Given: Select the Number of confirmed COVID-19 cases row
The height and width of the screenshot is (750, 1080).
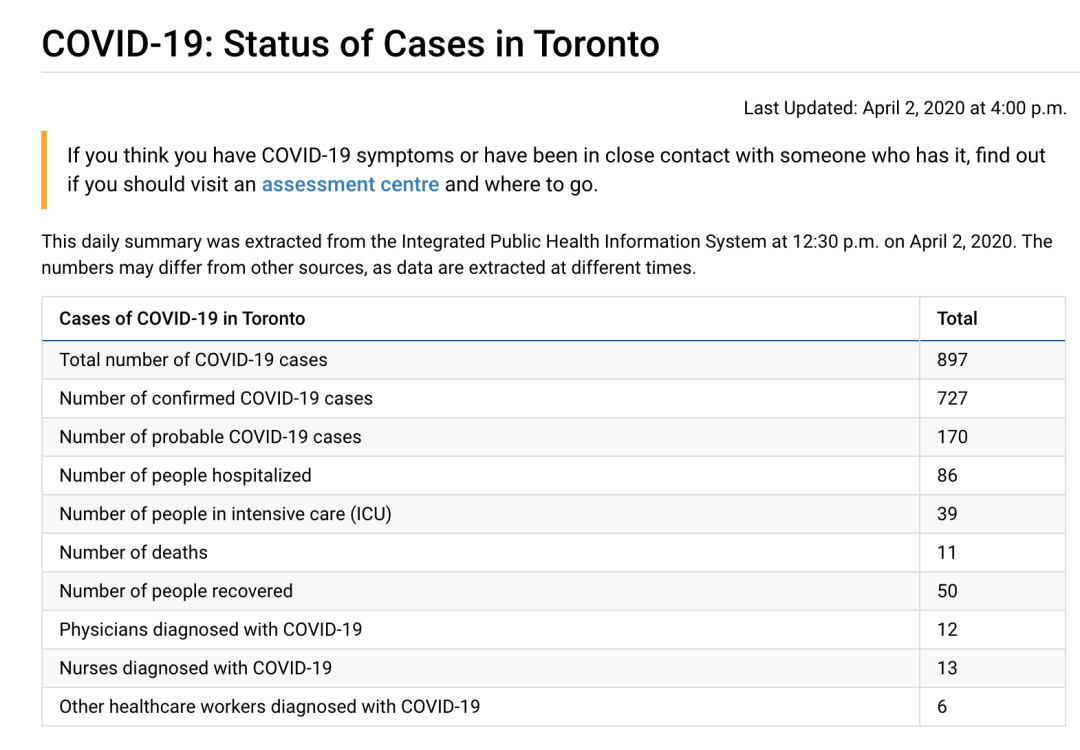Looking at the screenshot, I should coord(553,398).
